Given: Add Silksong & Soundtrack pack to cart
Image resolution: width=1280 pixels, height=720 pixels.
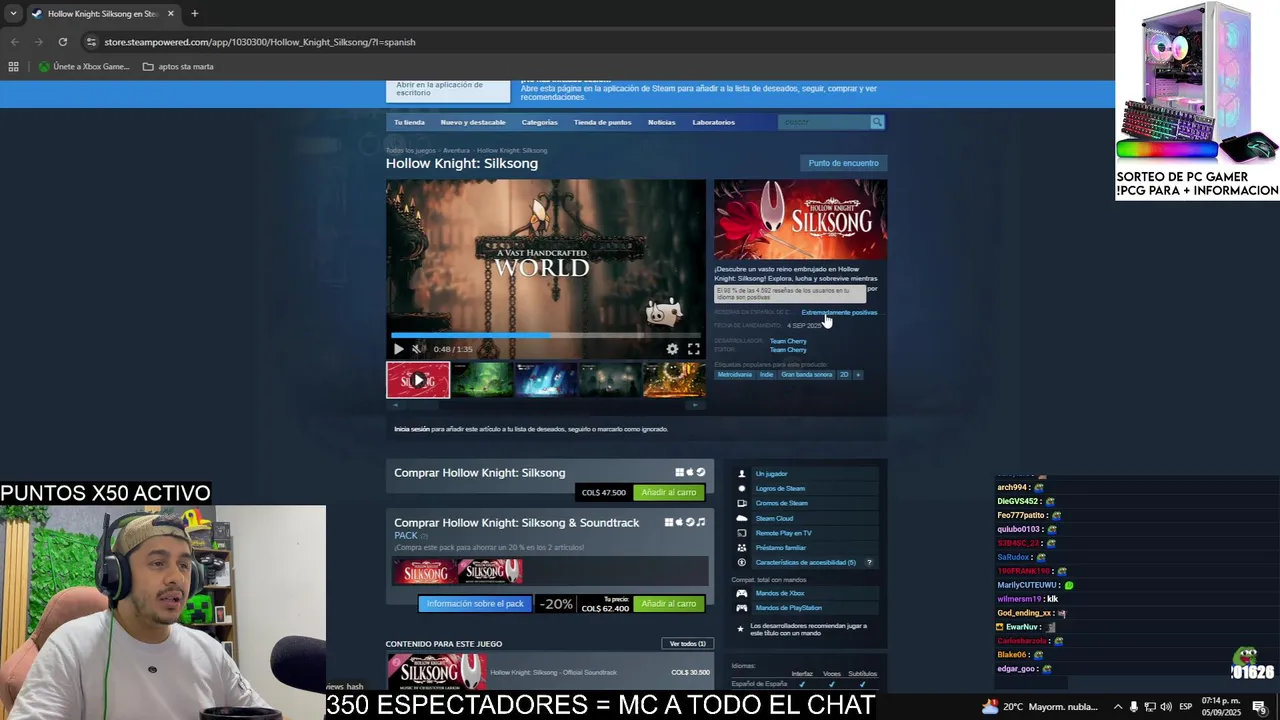Looking at the screenshot, I should (668, 604).
